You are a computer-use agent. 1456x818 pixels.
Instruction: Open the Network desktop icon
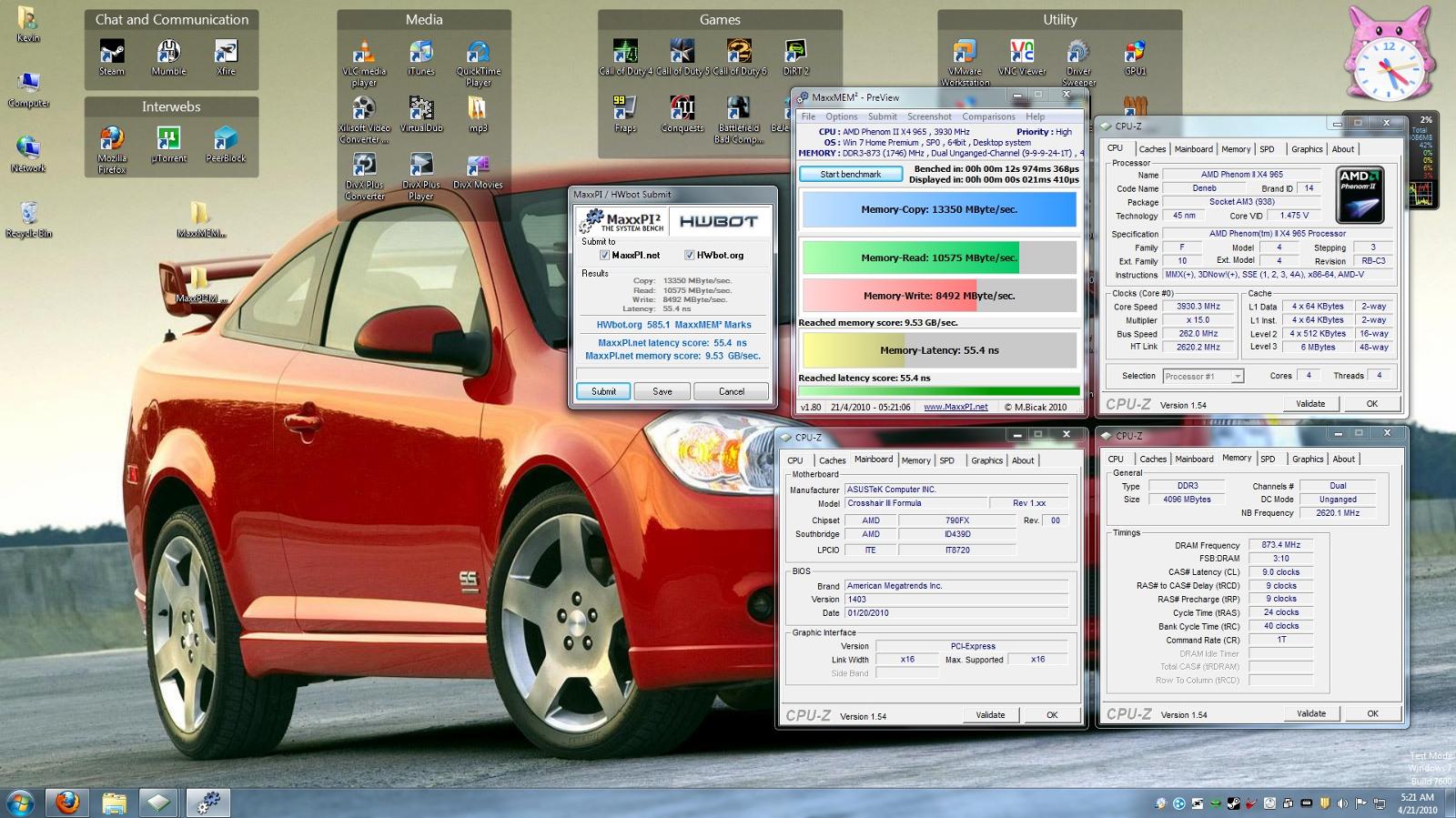point(28,155)
